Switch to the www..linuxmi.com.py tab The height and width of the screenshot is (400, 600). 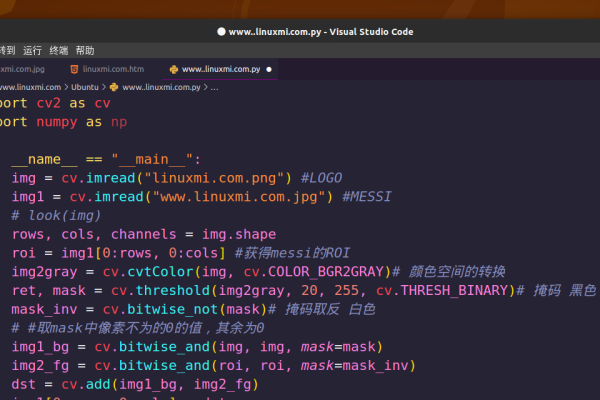[x=220, y=69]
